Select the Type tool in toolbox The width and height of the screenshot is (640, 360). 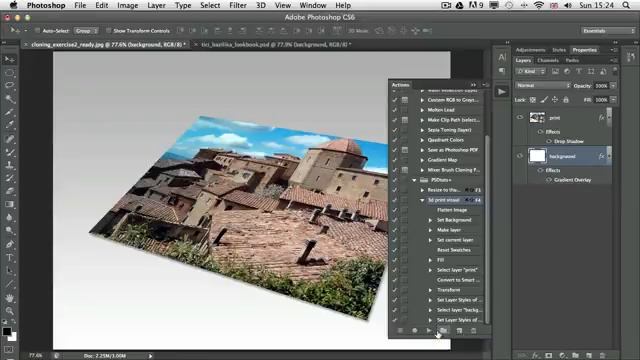pos(9,258)
